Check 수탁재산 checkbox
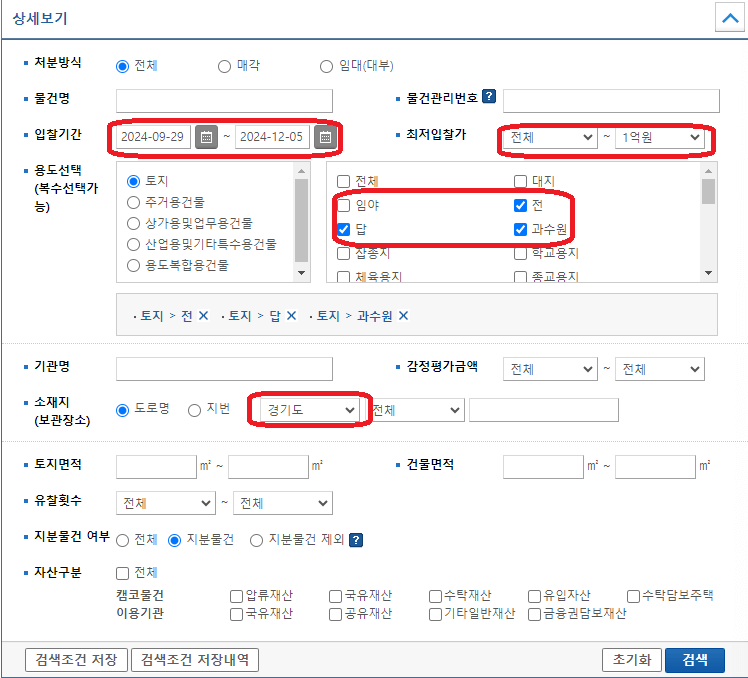The height and width of the screenshot is (678, 748). (x=435, y=596)
